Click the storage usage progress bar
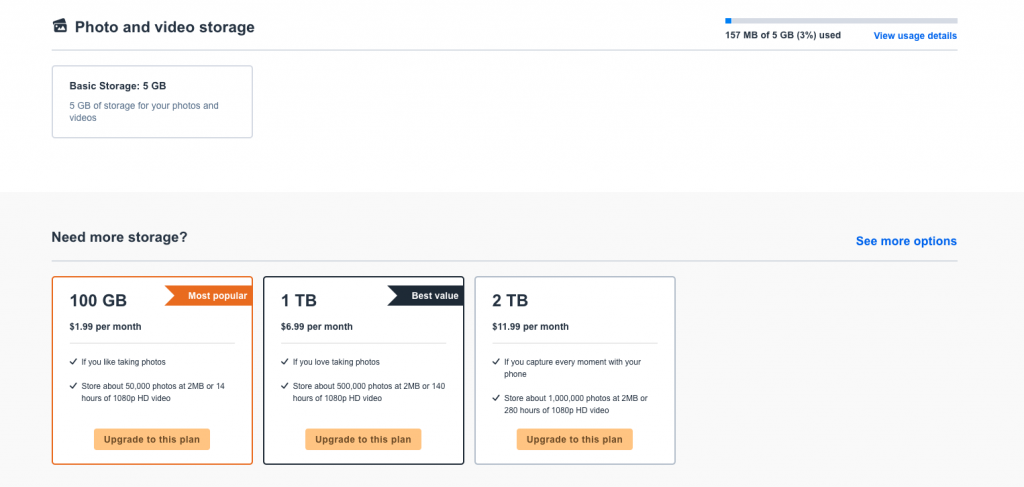 click(841, 21)
